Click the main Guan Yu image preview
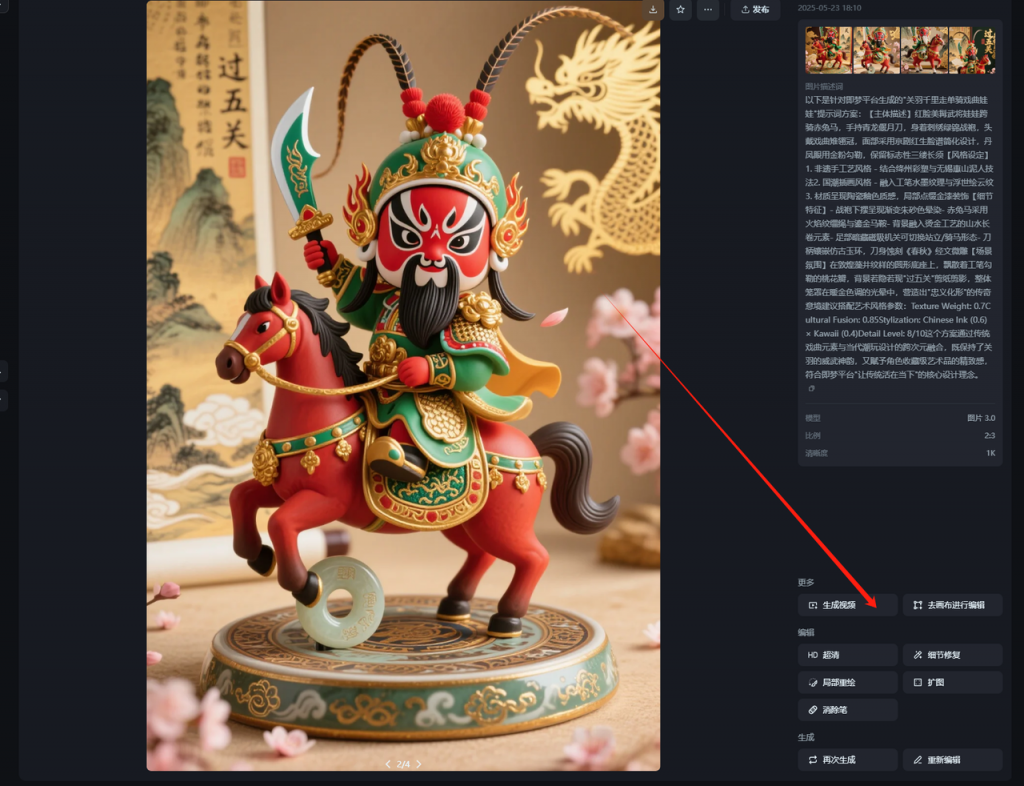 (x=403, y=385)
